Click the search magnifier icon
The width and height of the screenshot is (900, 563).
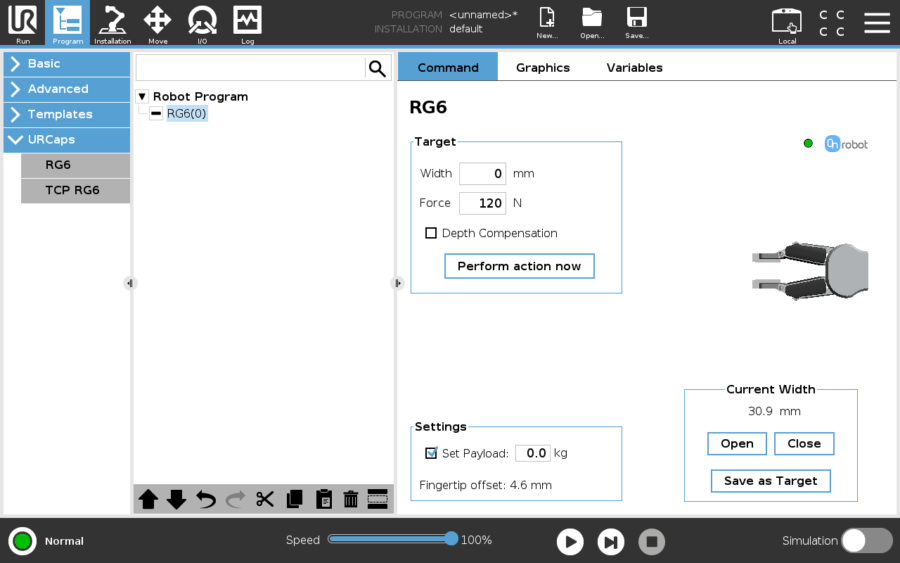(377, 68)
